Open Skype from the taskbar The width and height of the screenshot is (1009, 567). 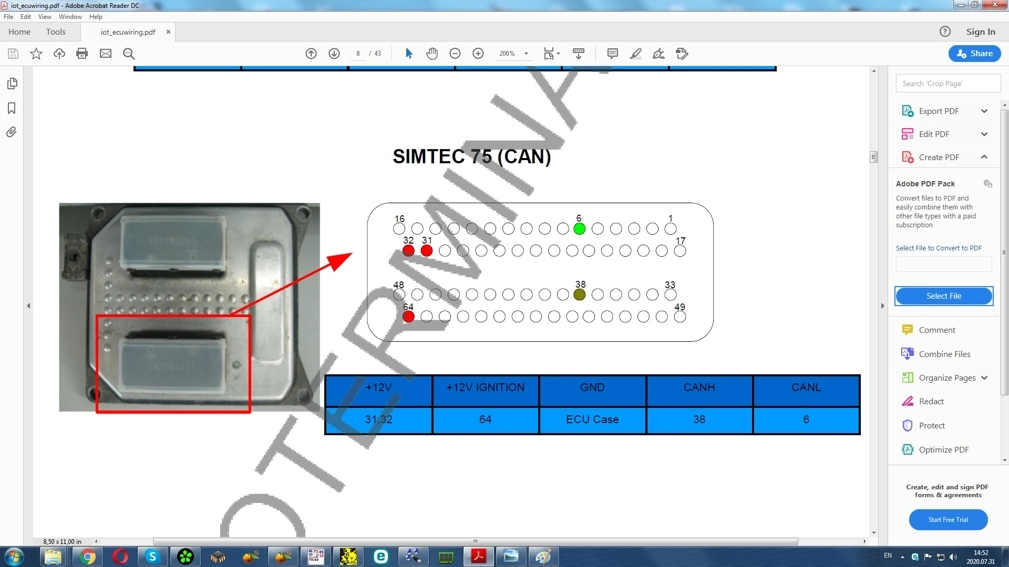pyautogui.click(x=153, y=556)
